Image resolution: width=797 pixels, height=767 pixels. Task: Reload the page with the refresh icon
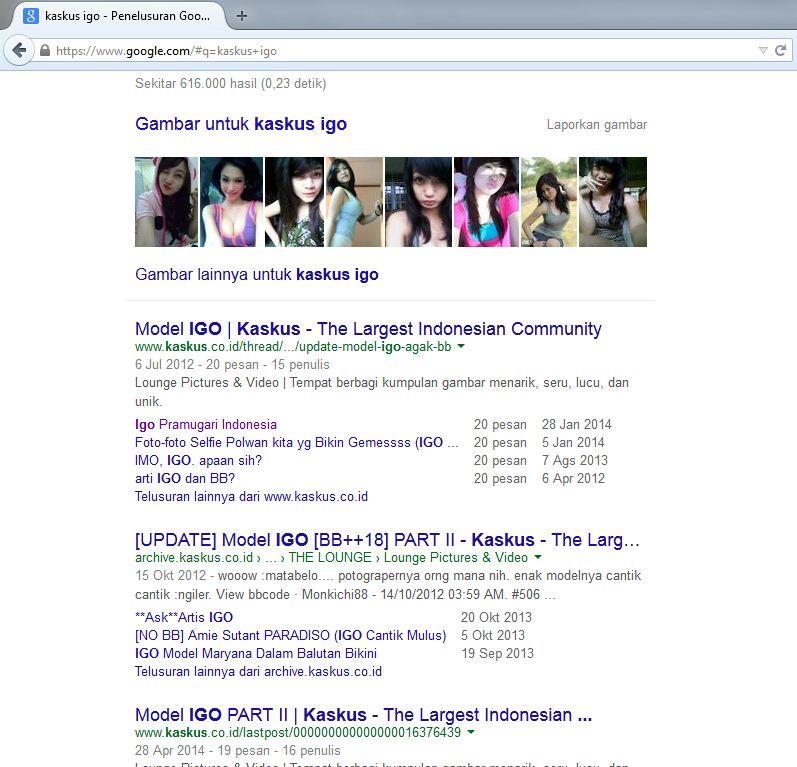point(780,50)
